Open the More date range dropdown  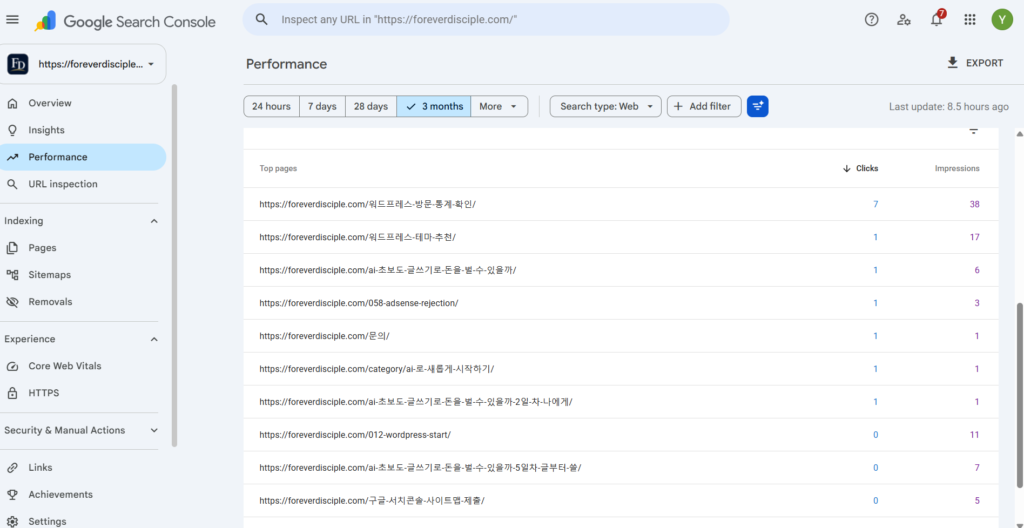coord(499,107)
